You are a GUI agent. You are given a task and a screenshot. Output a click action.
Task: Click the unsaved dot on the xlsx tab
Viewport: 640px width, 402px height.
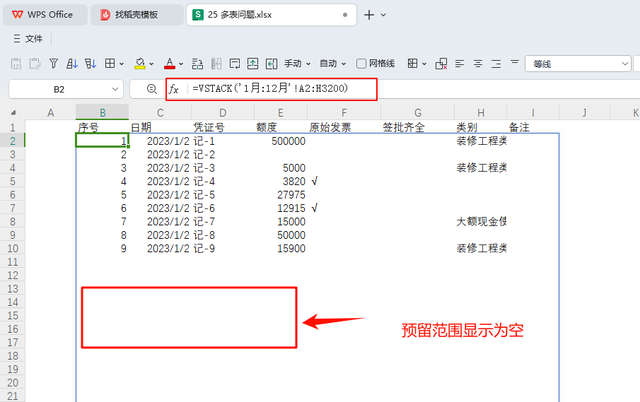(x=345, y=15)
